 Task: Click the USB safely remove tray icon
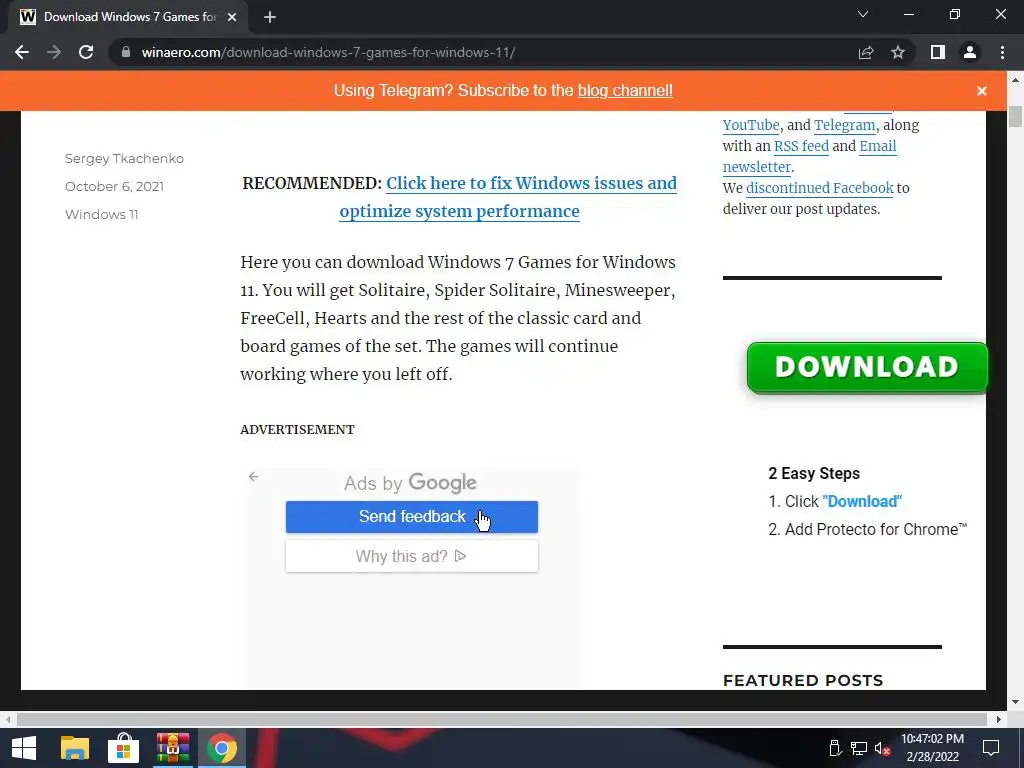[x=835, y=748]
